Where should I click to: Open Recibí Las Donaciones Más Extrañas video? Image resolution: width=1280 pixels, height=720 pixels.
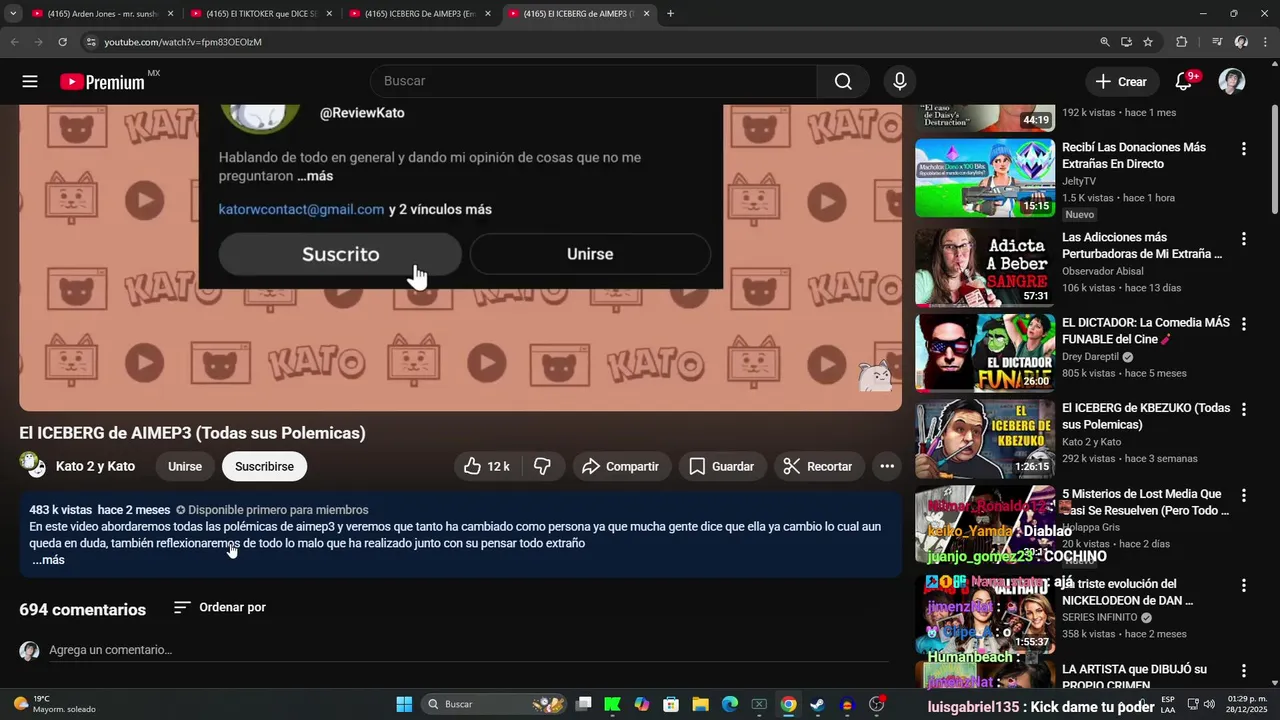[x=1134, y=155]
